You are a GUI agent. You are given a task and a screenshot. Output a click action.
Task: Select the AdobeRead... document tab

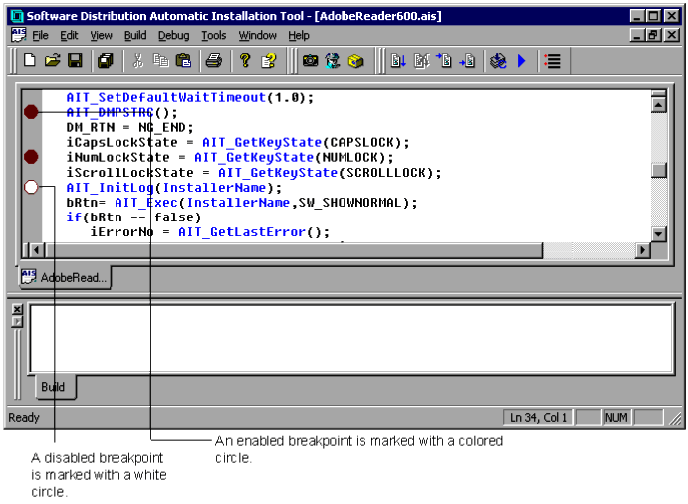64,277
